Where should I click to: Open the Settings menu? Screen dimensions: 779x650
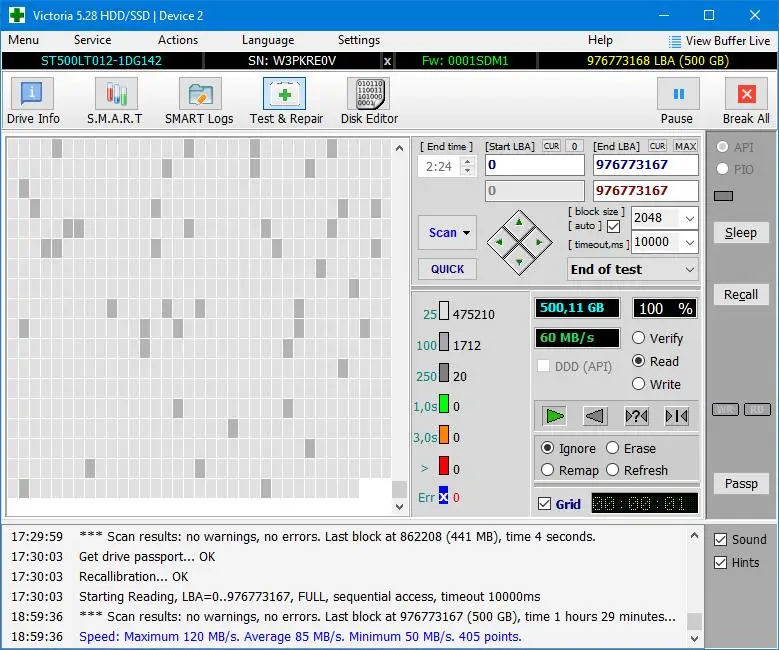(x=359, y=40)
